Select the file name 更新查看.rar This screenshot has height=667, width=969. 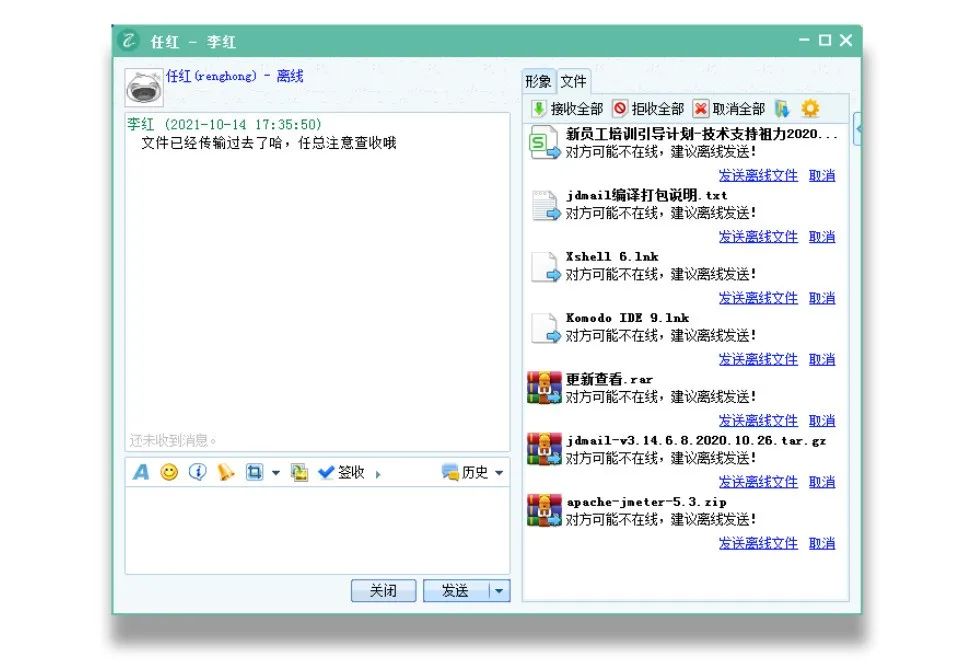[x=609, y=379]
